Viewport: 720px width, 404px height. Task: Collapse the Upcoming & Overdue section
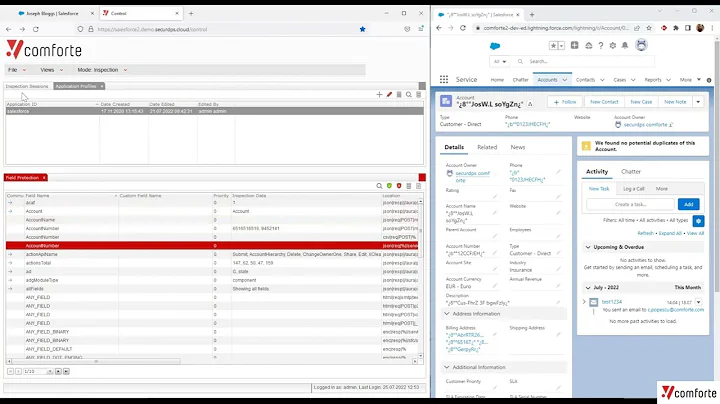point(588,247)
